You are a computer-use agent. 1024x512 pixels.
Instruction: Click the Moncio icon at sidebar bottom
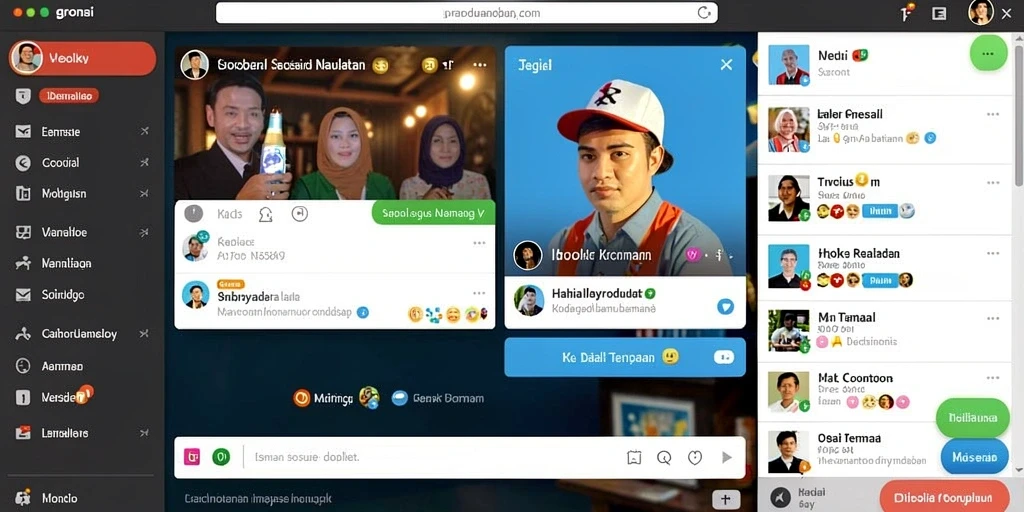[x=23, y=498]
